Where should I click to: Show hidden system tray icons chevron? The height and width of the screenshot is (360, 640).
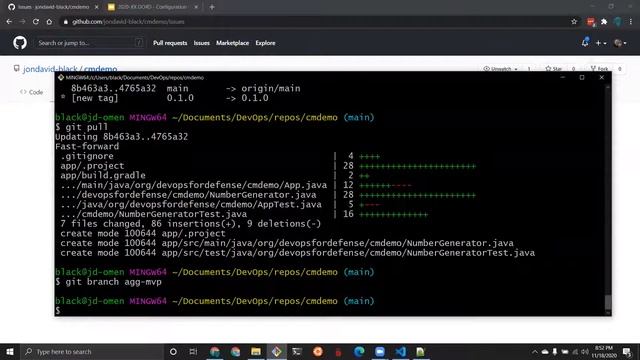(x=535, y=351)
